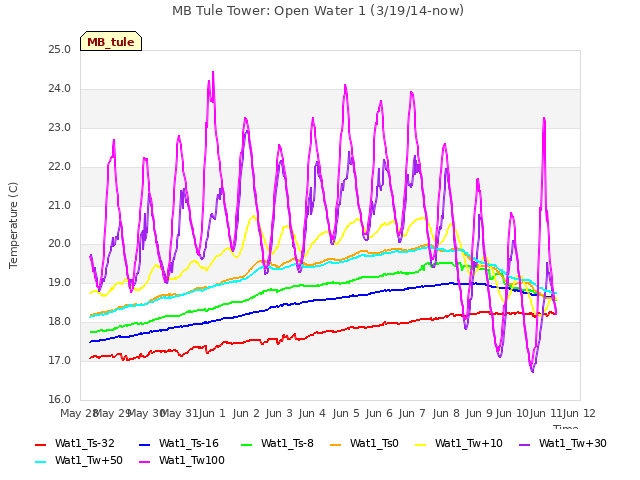
Task: Click the Jun 9 x-axis date label
Action: point(479,413)
